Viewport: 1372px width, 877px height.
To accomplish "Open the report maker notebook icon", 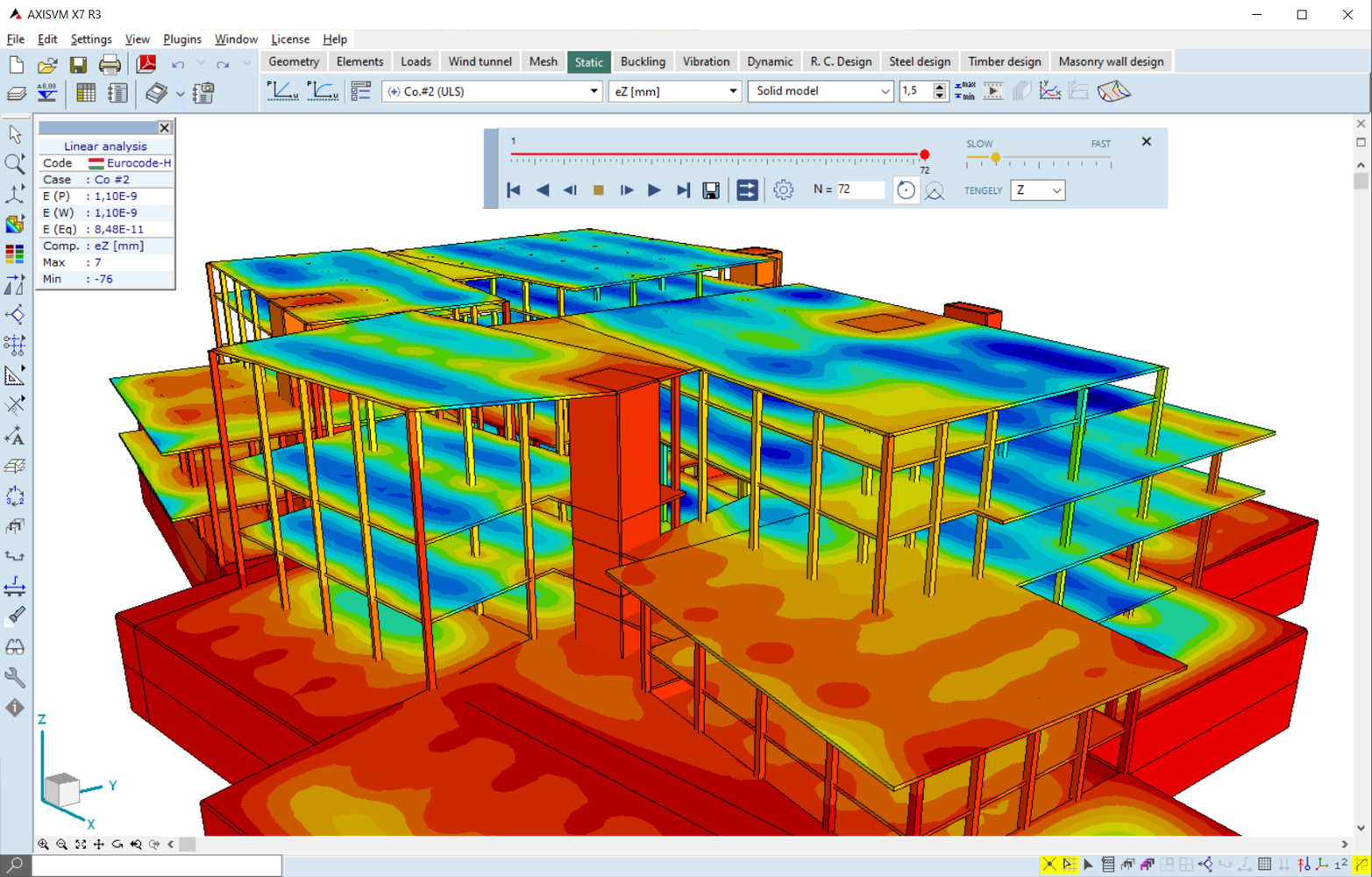I will [x=117, y=92].
